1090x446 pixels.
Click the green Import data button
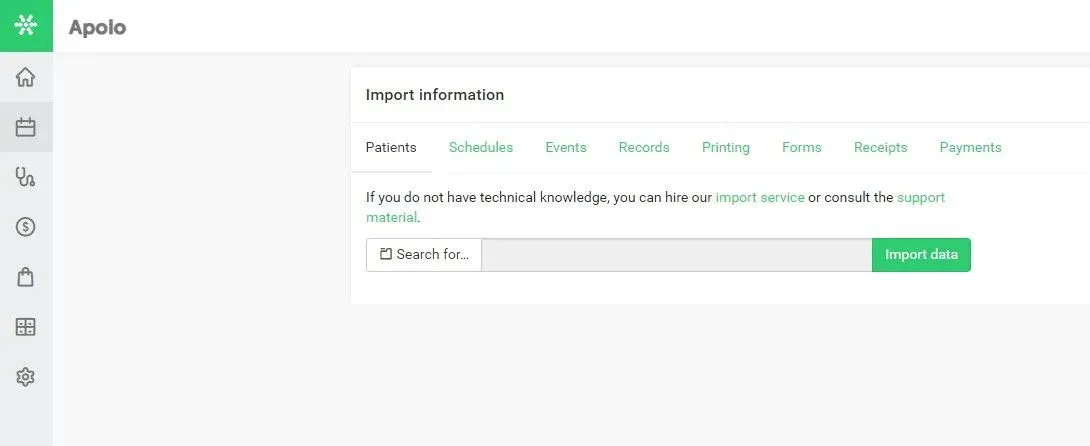tap(921, 255)
